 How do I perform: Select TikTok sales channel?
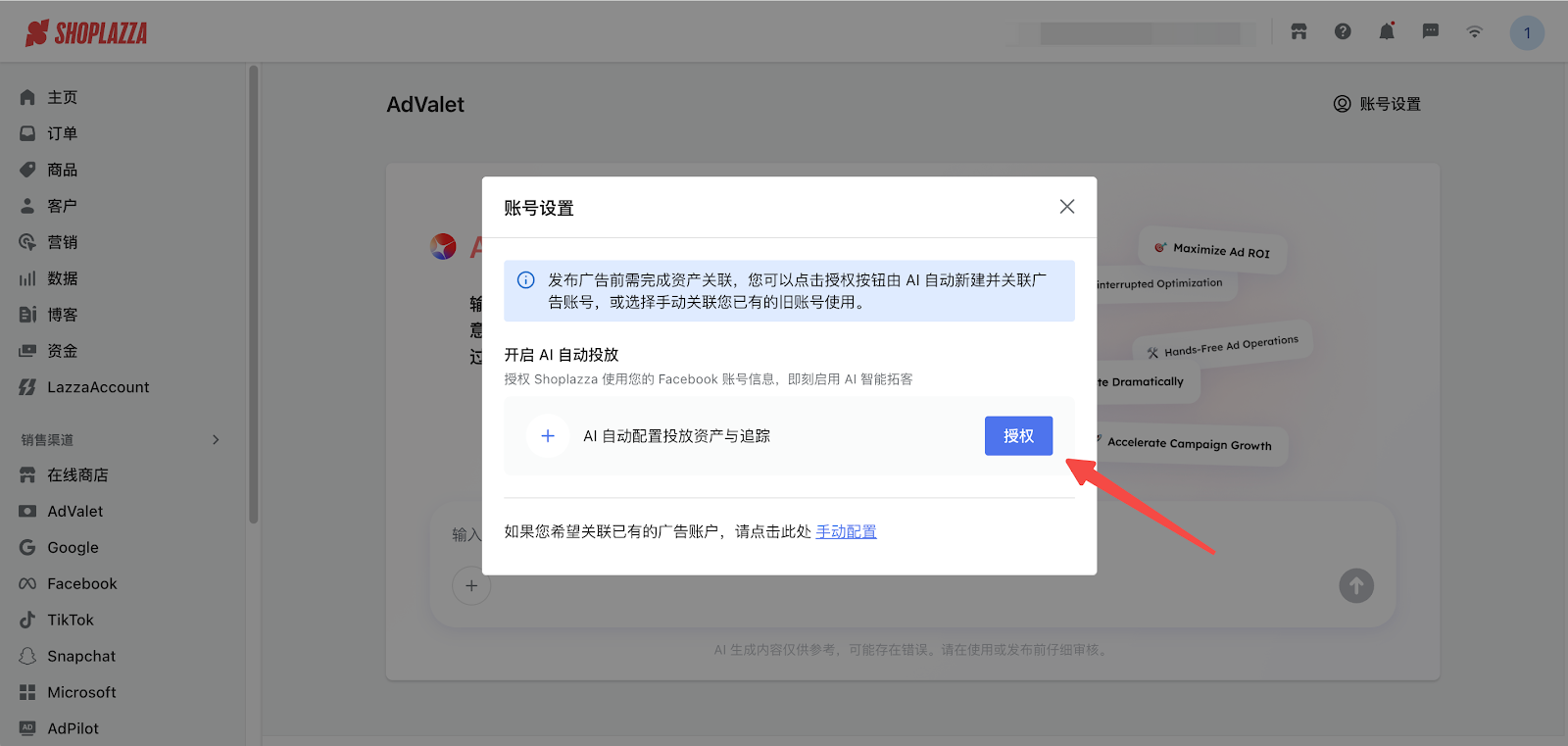pos(71,620)
